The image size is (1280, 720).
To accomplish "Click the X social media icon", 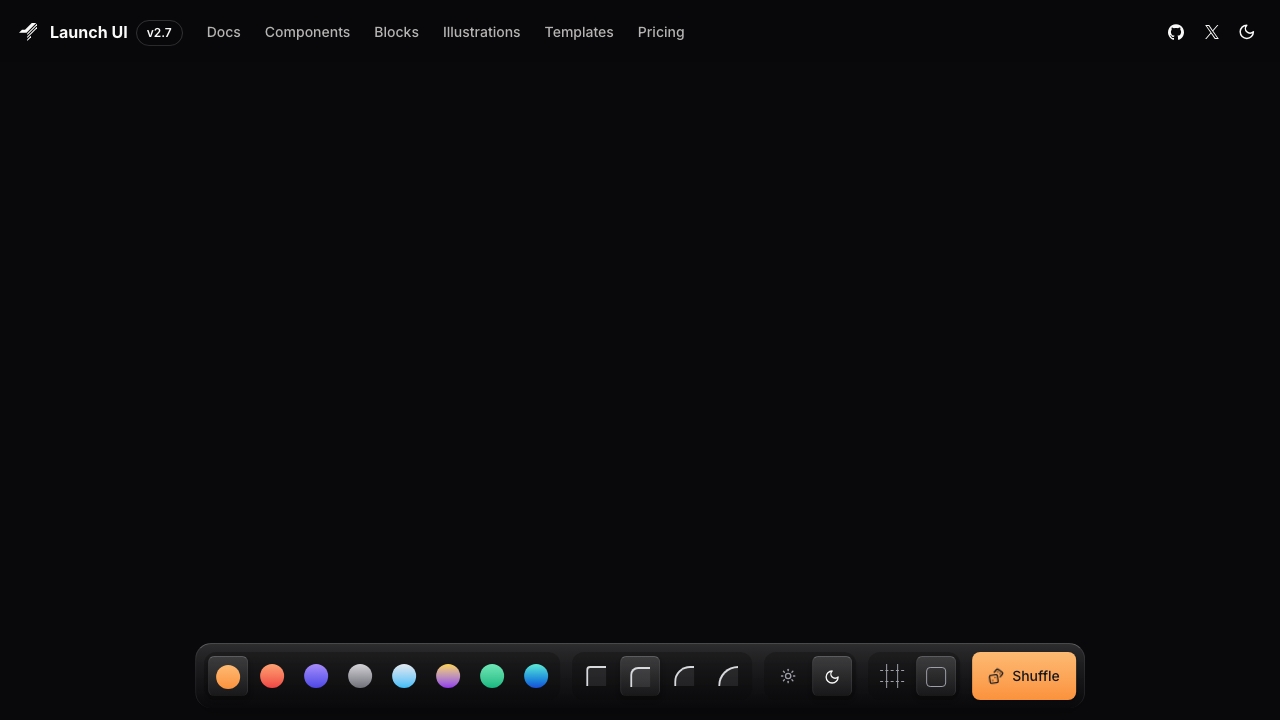I will [1212, 32].
